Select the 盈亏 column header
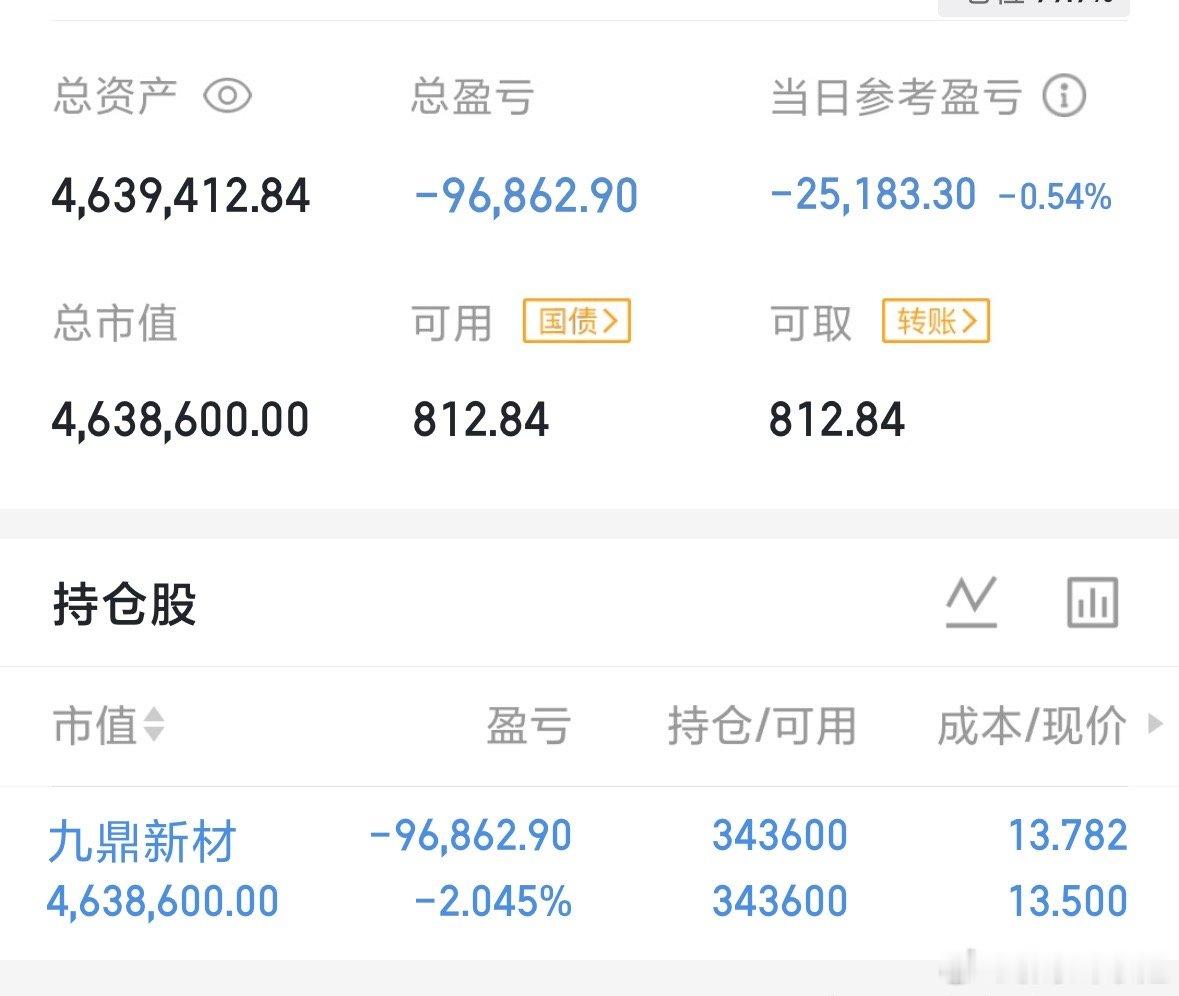The width and height of the screenshot is (1179, 996). 528,725
